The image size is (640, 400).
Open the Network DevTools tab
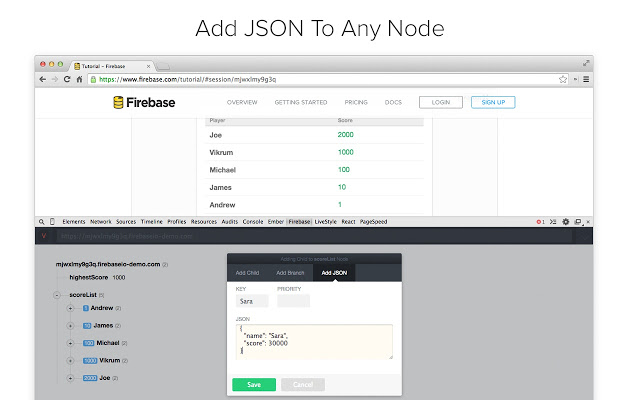[x=101, y=222]
